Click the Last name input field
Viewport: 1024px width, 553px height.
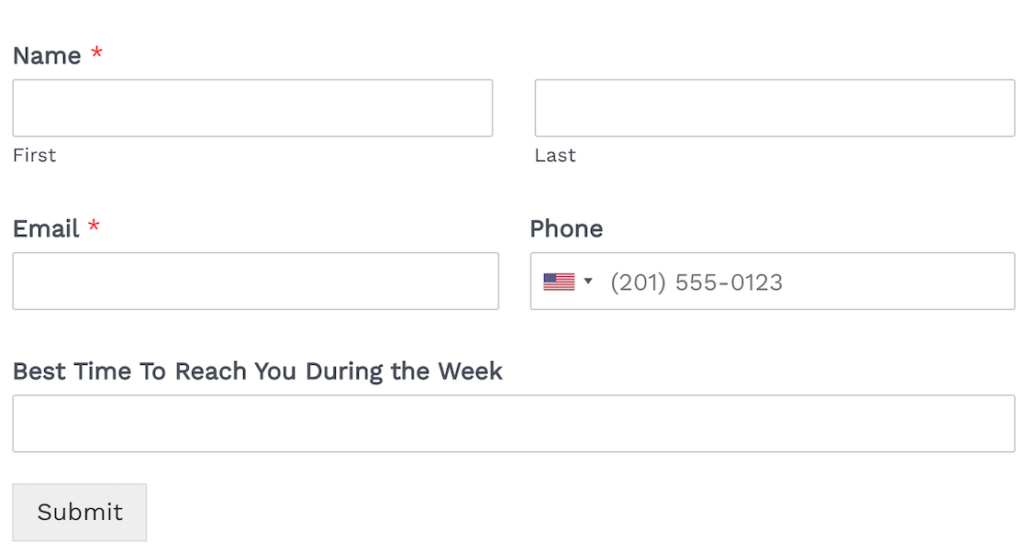coord(774,108)
